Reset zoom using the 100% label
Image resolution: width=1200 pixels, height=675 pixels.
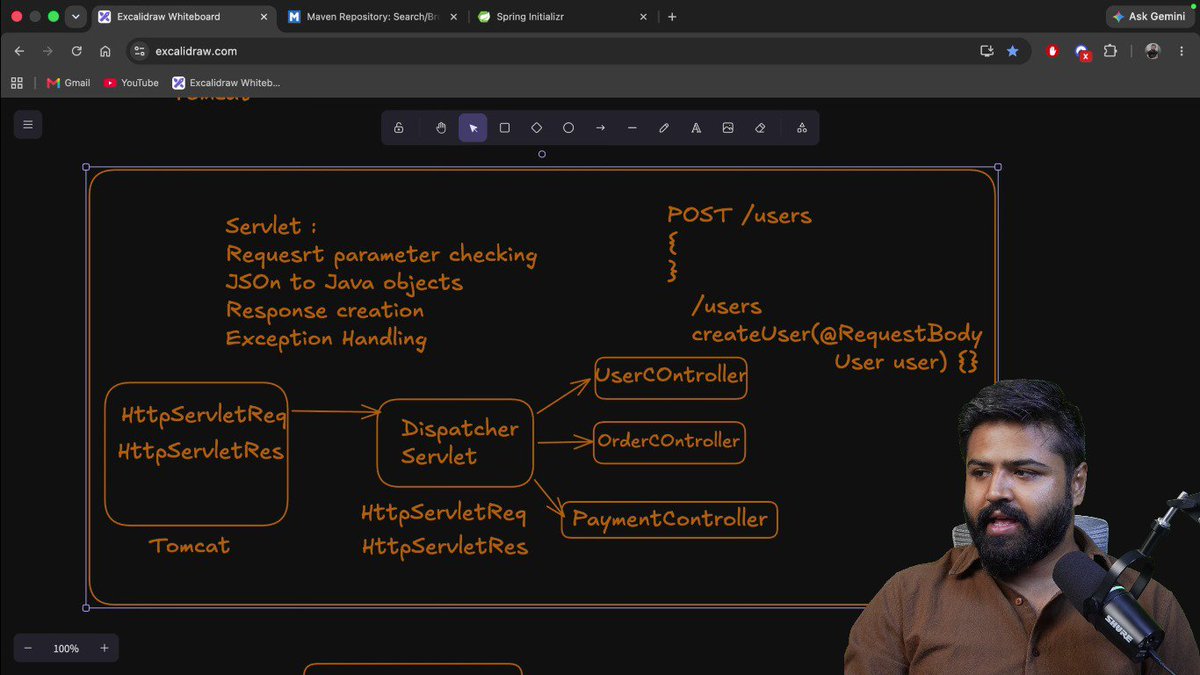pos(66,648)
